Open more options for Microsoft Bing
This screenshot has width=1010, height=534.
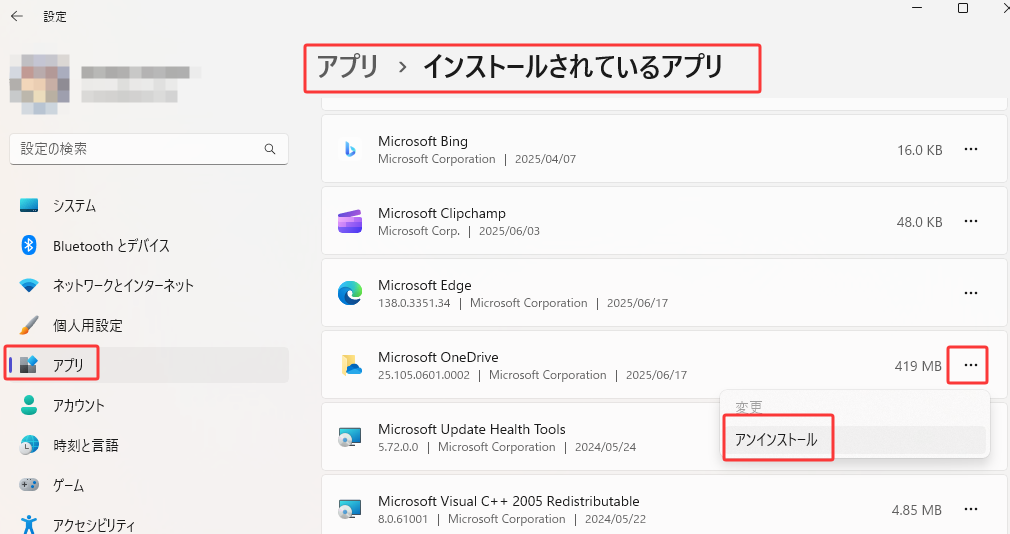[x=971, y=149]
